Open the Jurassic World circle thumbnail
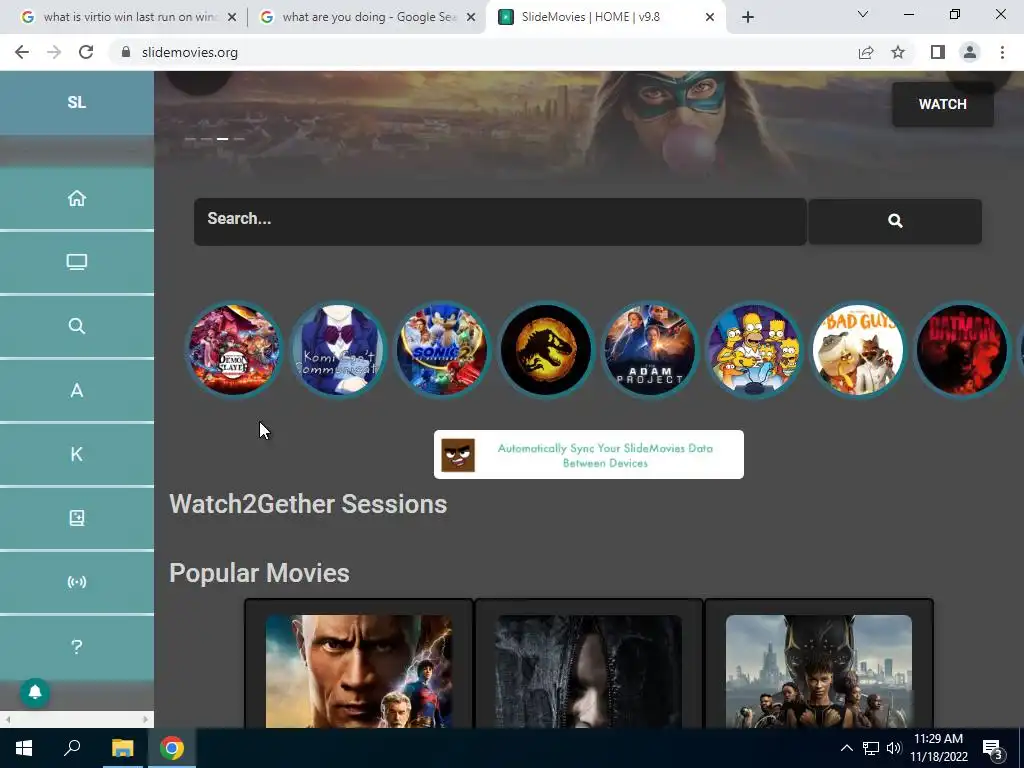Viewport: 1024px width, 768px height. pos(546,350)
